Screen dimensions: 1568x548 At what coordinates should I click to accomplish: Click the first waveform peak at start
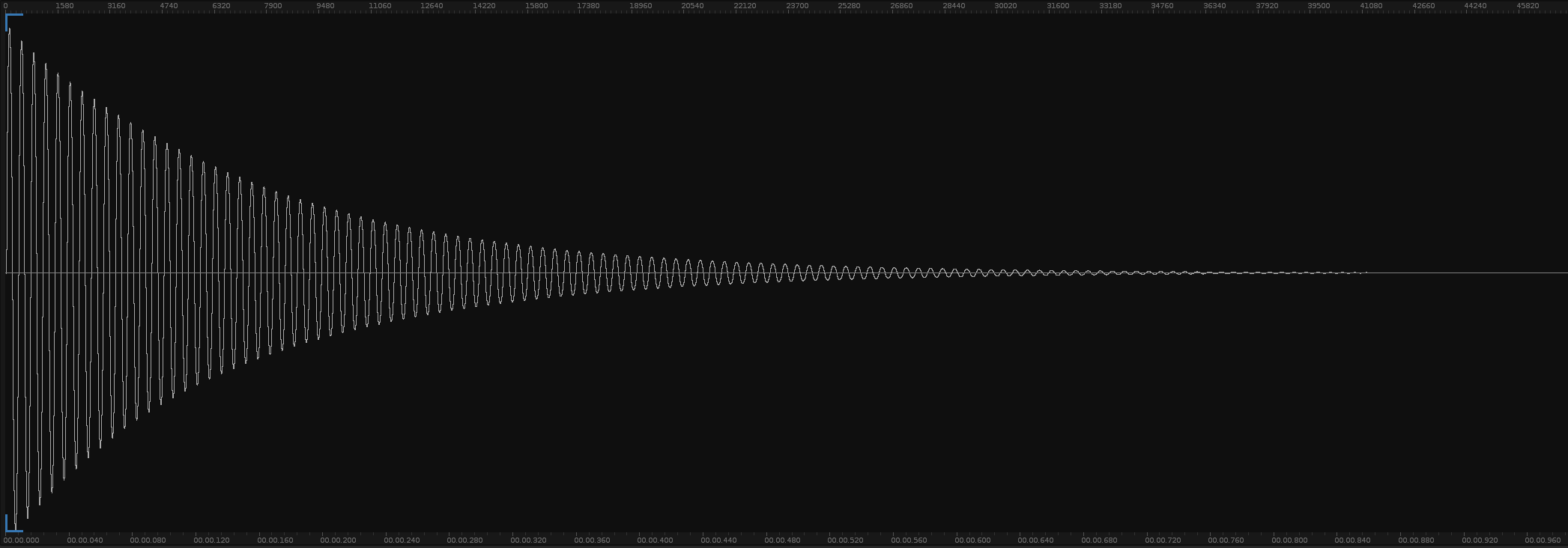[x=9, y=31]
